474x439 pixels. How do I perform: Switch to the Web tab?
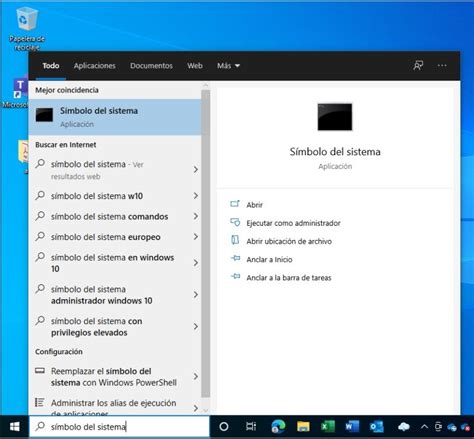click(x=195, y=66)
